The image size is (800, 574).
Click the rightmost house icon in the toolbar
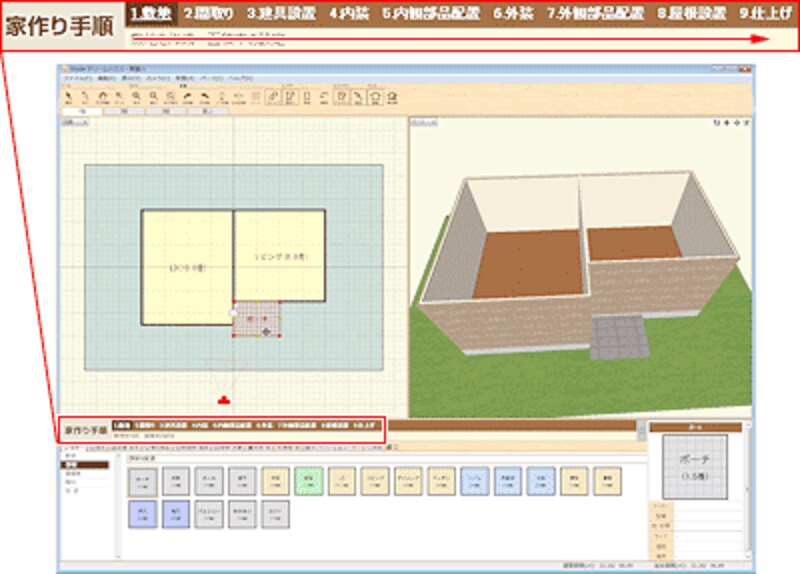pyautogui.click(x=393, y=95)
